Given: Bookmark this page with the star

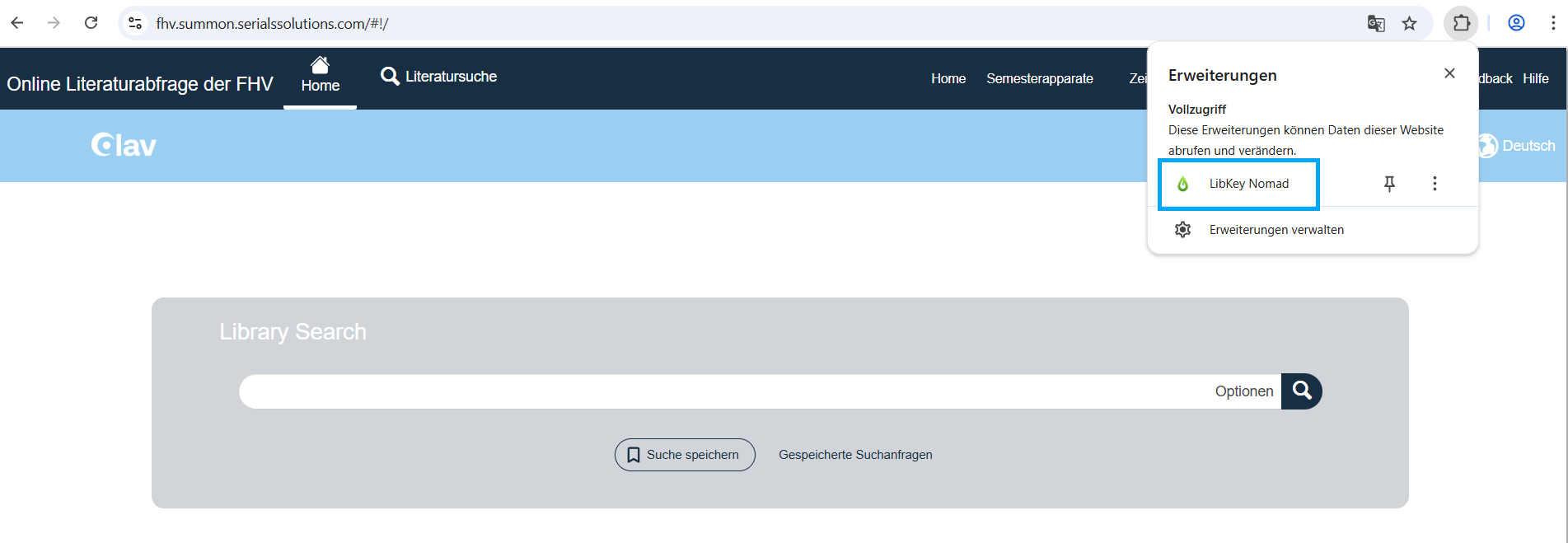Looking at the screenshot, I should [1410, 23].
